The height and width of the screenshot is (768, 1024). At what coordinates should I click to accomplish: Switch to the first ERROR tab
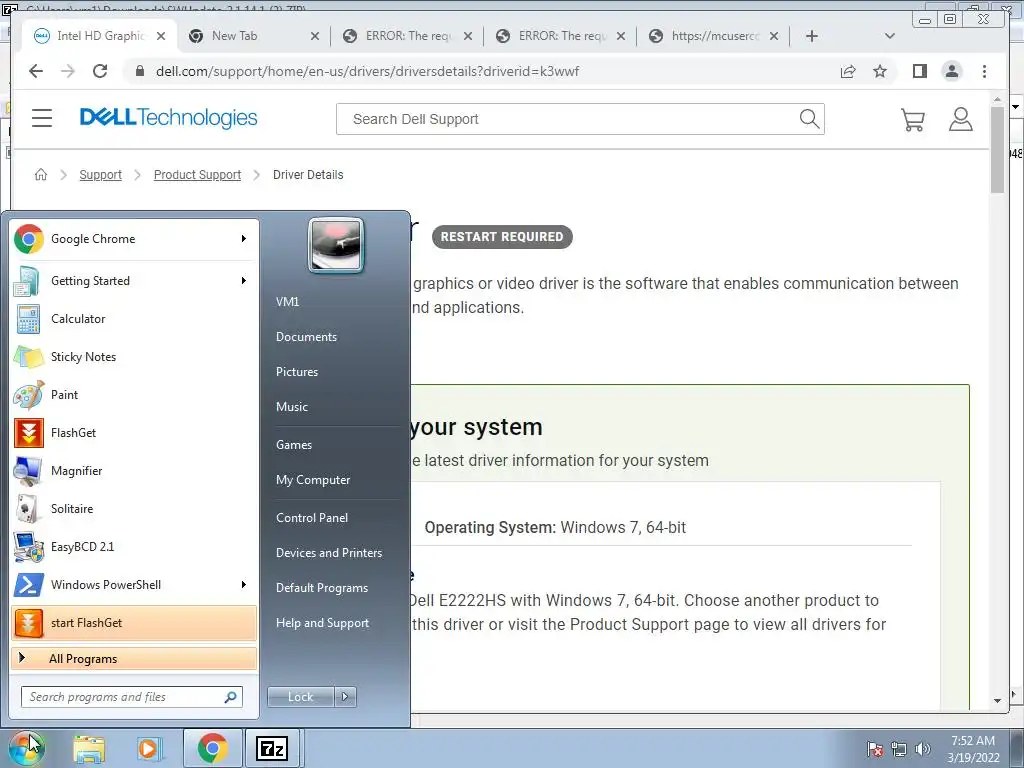point(408,36)
